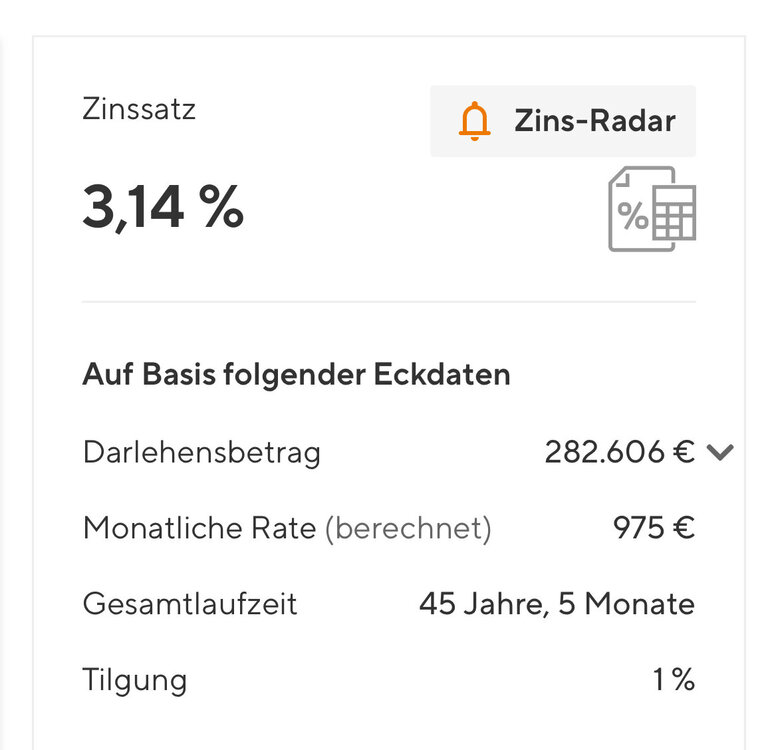Viewport: 778px width, 750px height.
Task: Click the Zinssatz label
Action: pyautogui.click(x=139, y=108)
